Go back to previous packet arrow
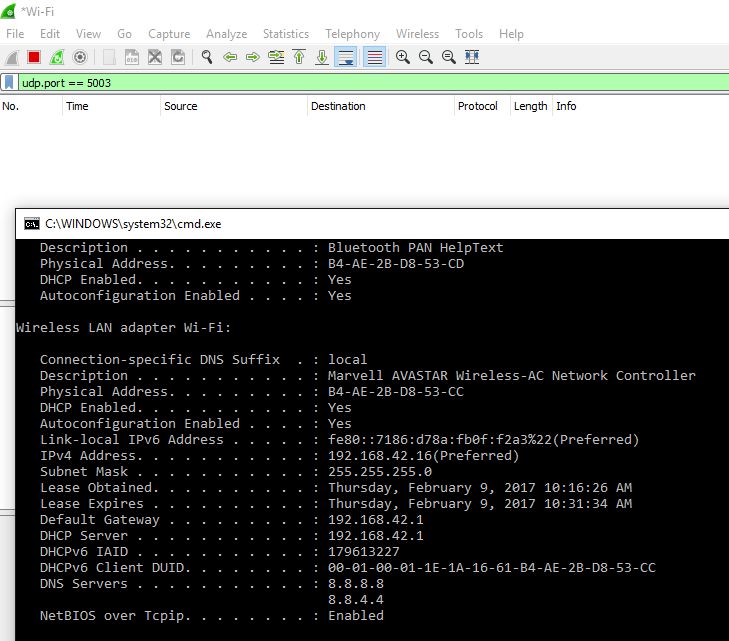Image resolution: width=729 pixels, height=641 pixels. coord(230,57)
